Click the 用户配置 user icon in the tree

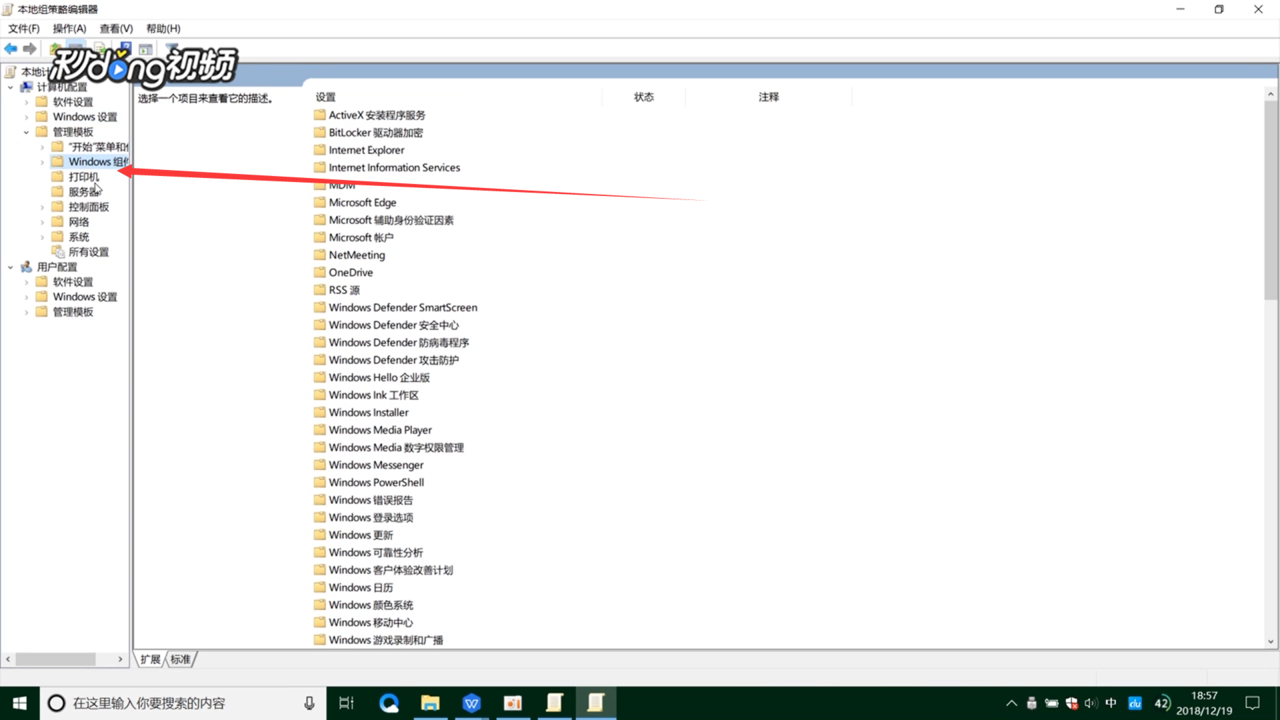coord(26,267)
